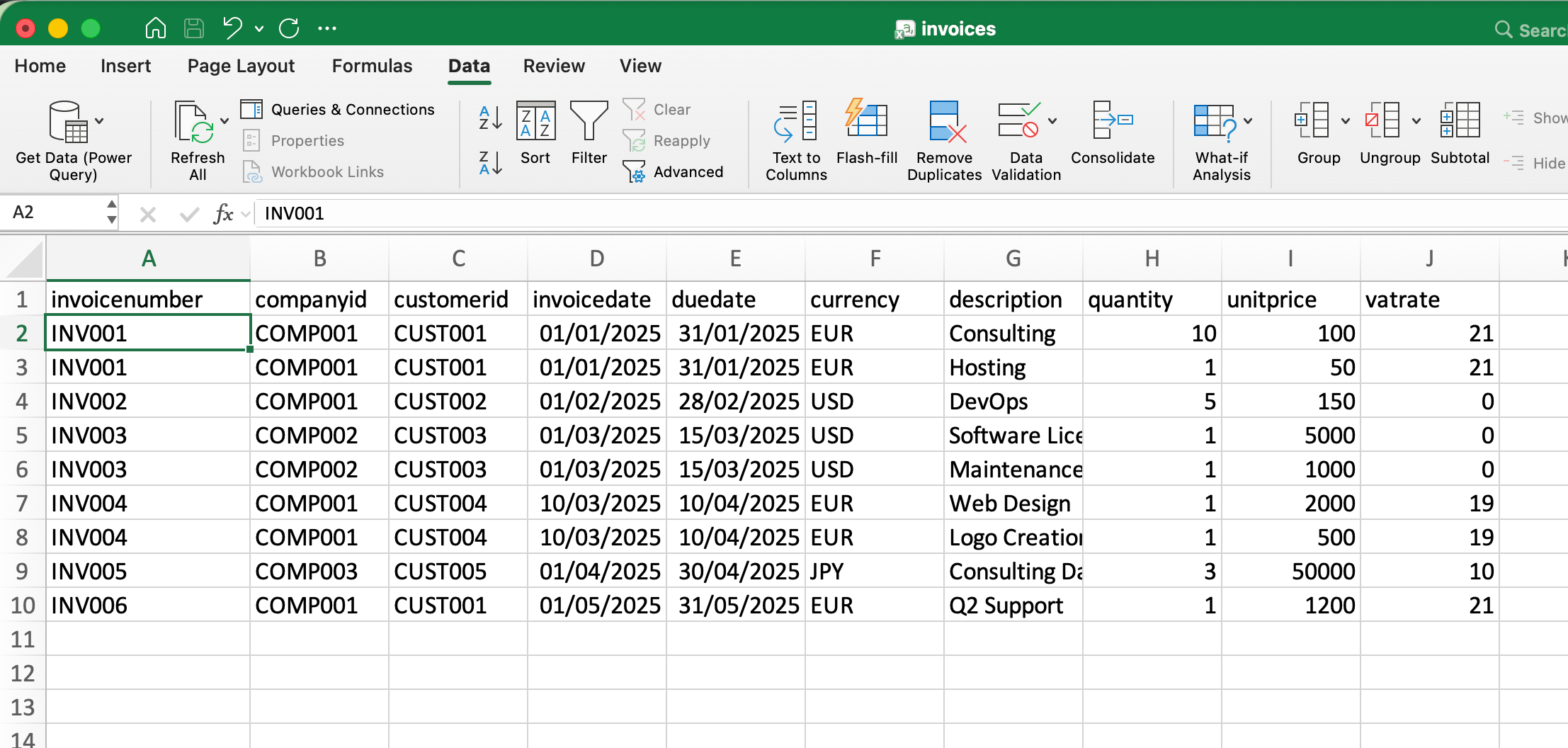Click the confirm entry checkmark in formula bar
This screenshot has width=1568, height=748.
[189, 214]
